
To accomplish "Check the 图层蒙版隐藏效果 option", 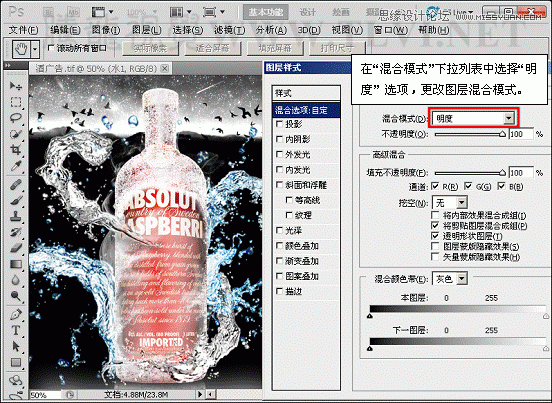I will tap(435, 246).
